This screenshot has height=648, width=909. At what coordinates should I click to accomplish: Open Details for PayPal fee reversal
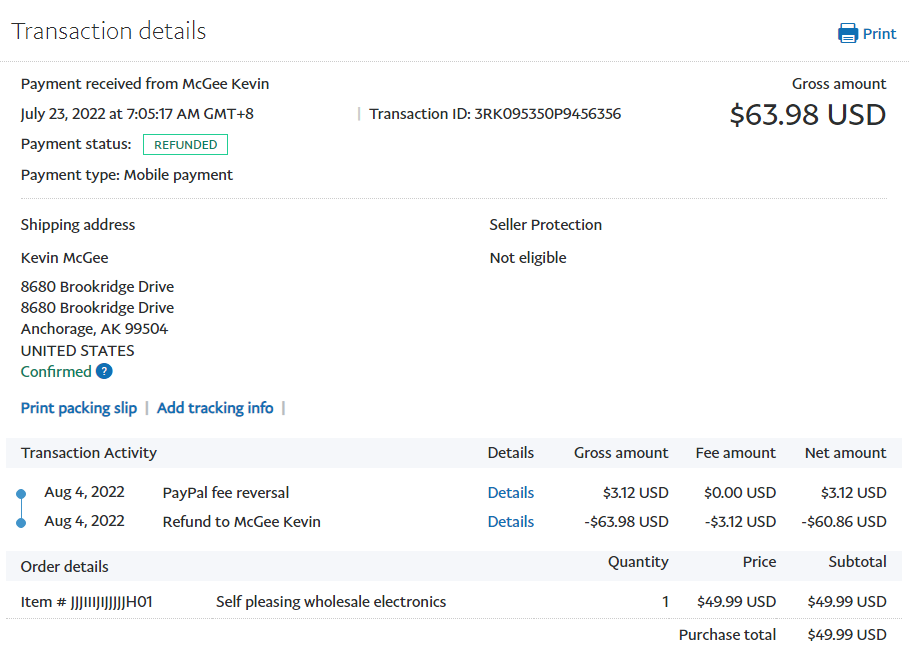coord(510,492)
